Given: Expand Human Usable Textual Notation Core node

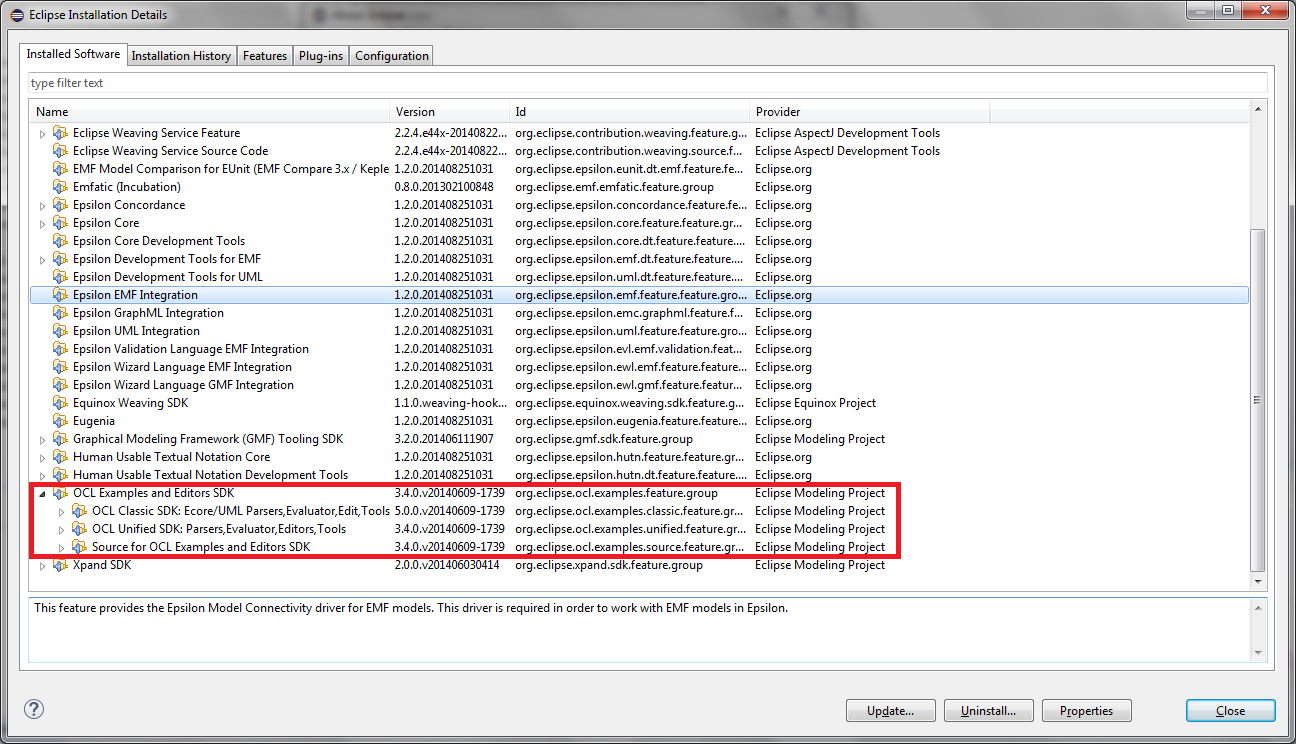Looking at the screenshot, I should (42, 457).
